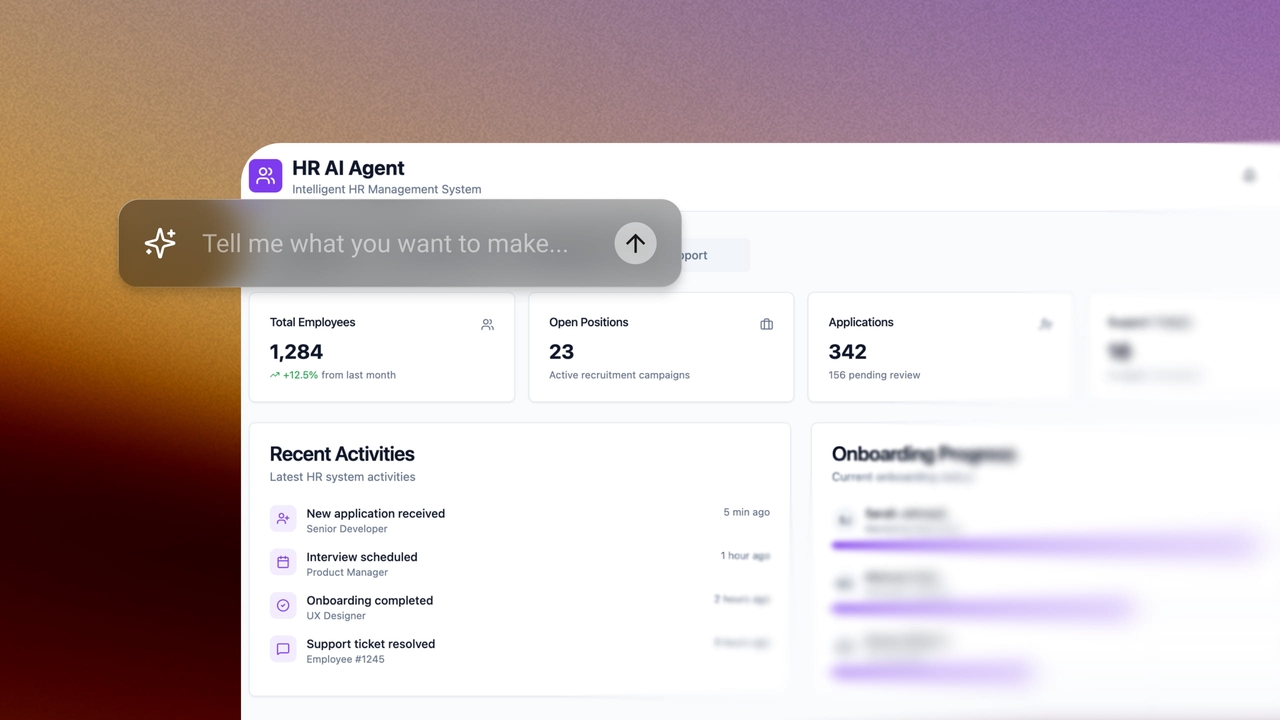This screenshot has height=720, width=1280.
Task: Click 'UX Designer' under Onboarding completed
Action: pyautogui.click(x=336, y=616)
